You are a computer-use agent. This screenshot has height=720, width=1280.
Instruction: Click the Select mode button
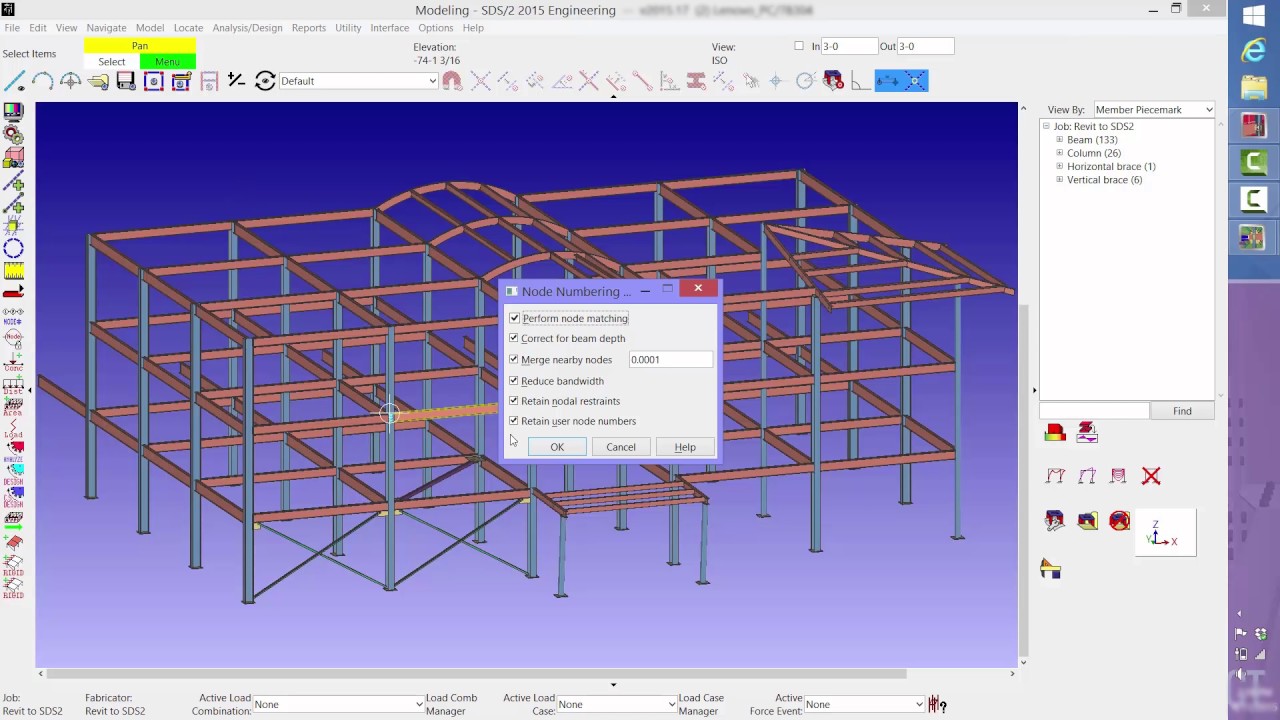tap(112, 62)
